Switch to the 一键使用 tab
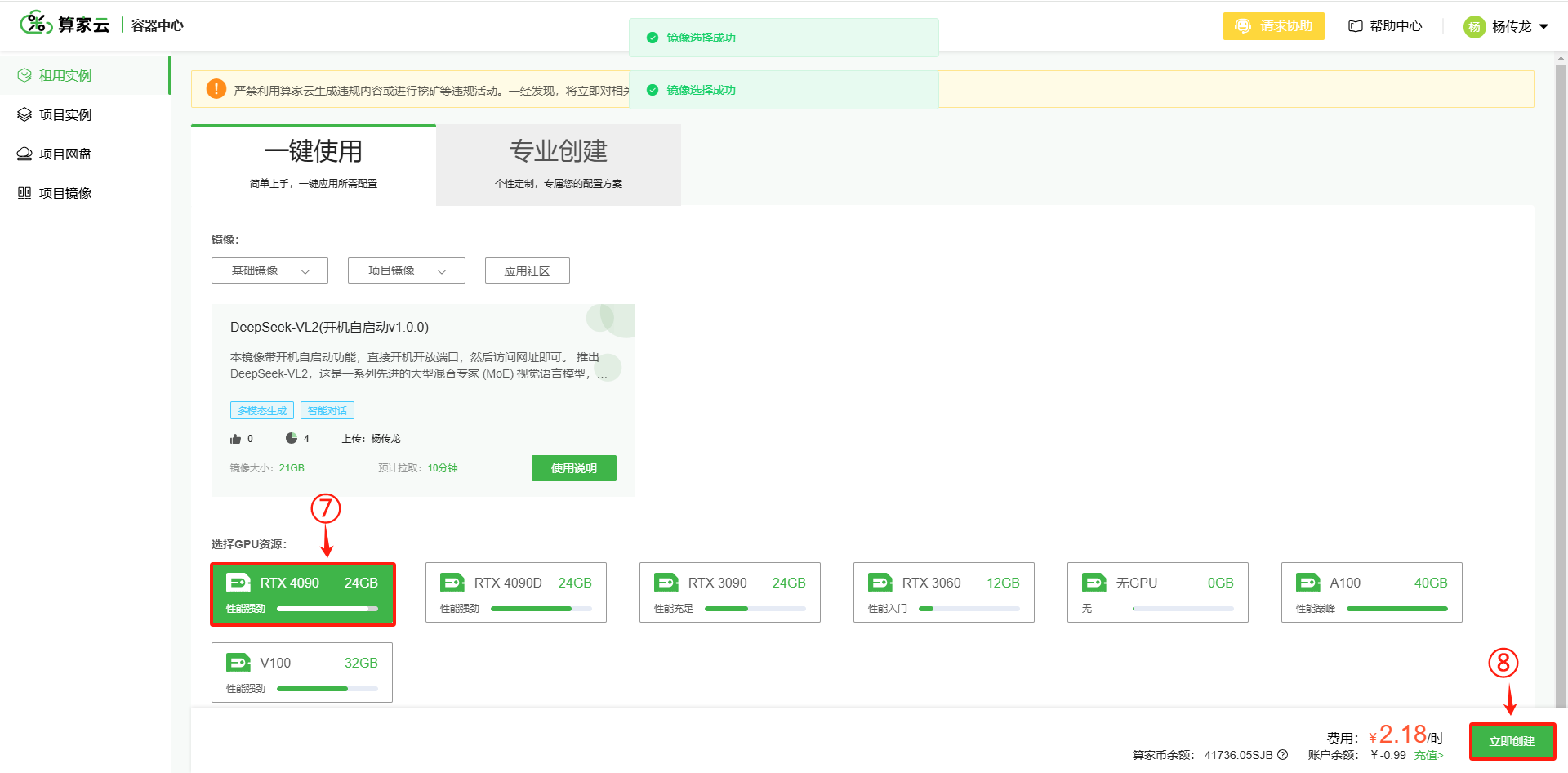The height and width of the screenshot is (773, 1568). [314, 165]
